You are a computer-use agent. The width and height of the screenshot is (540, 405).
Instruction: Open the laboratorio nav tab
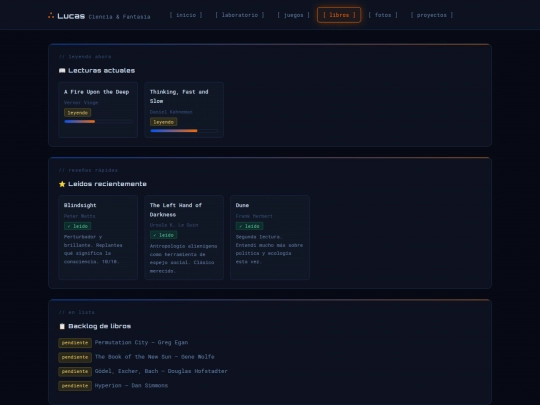click(240, 15)
